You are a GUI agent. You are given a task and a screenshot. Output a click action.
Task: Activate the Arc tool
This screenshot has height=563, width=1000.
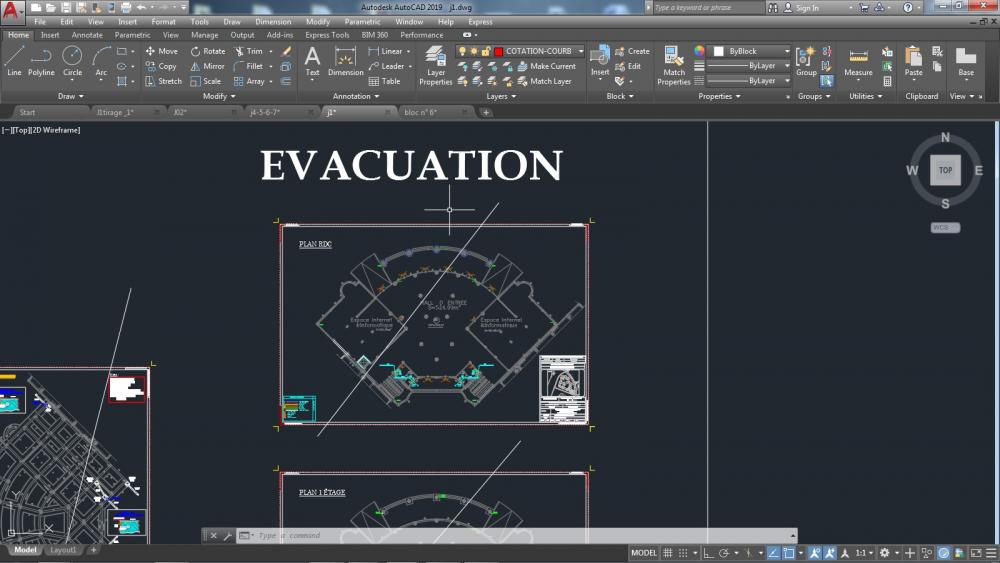pos(101,61)
